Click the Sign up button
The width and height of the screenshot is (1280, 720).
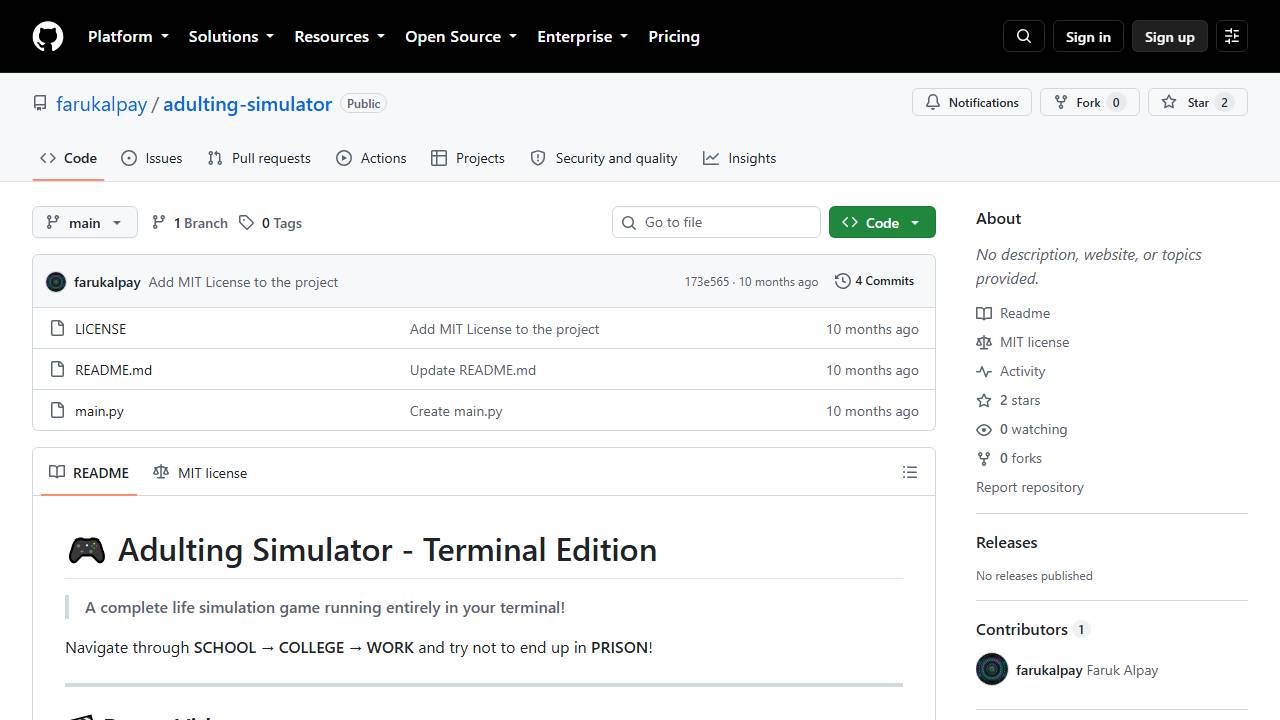(1170, 36)
